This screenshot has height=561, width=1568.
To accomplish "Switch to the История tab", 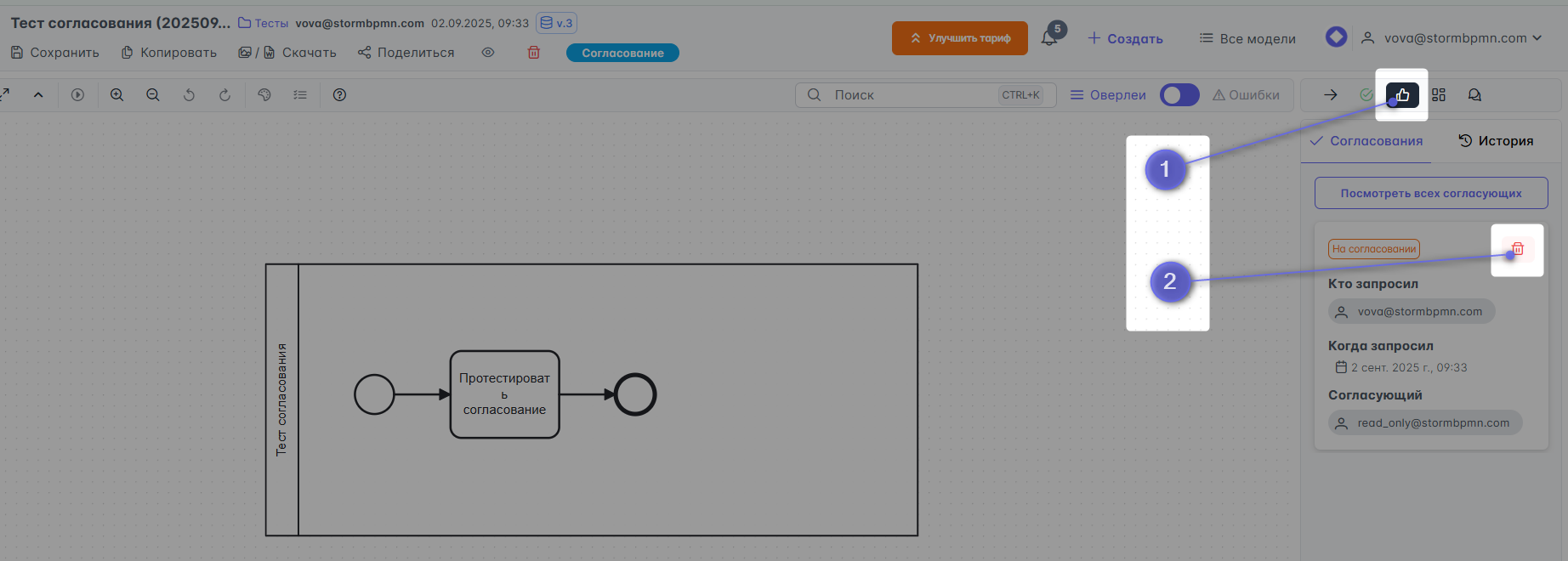I will pyautogui.click(x=1496, y=141).
